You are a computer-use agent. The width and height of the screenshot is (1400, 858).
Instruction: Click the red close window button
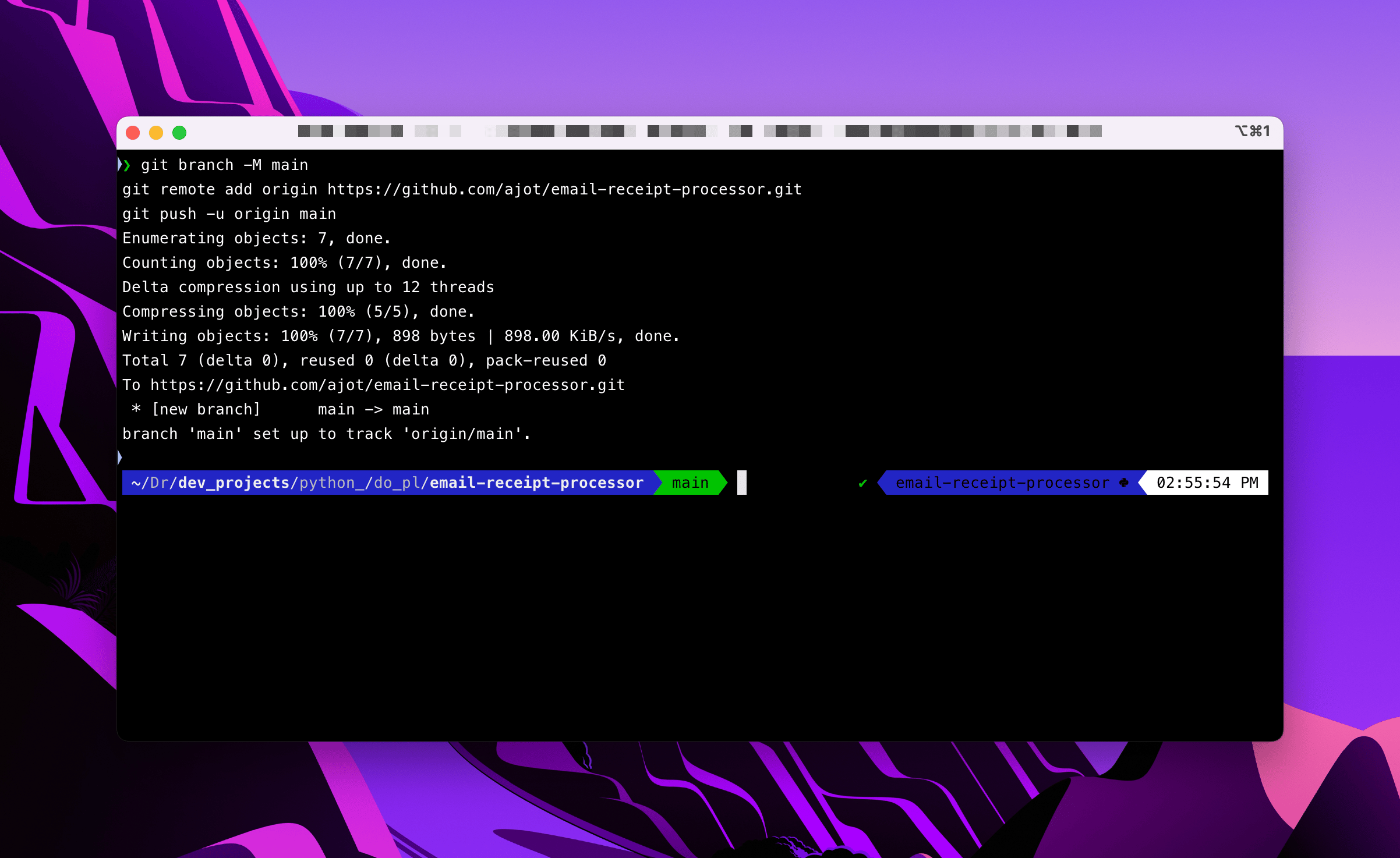click(x=133, y=133)
